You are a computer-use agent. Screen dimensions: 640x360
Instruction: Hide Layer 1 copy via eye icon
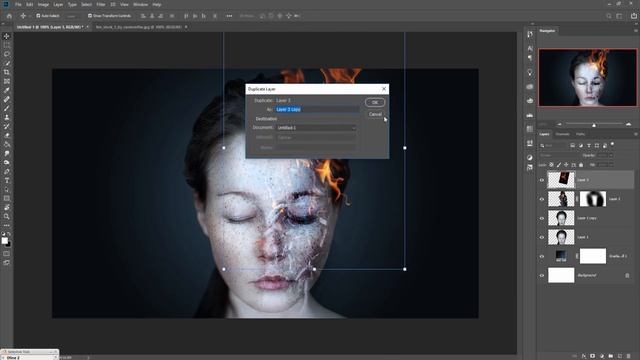pos(542,218)
